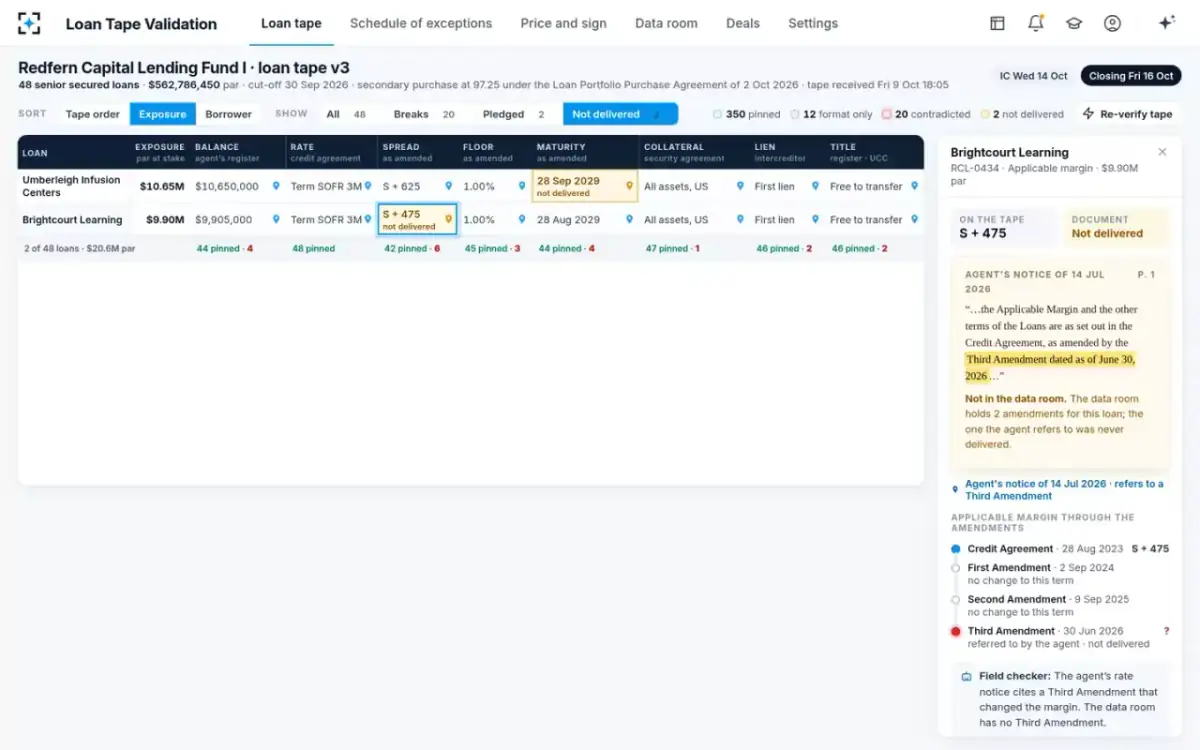1200x750 pixels.
Task: Click pin beside Umberleigh Free to transfer
Action: tap(914, 186)
